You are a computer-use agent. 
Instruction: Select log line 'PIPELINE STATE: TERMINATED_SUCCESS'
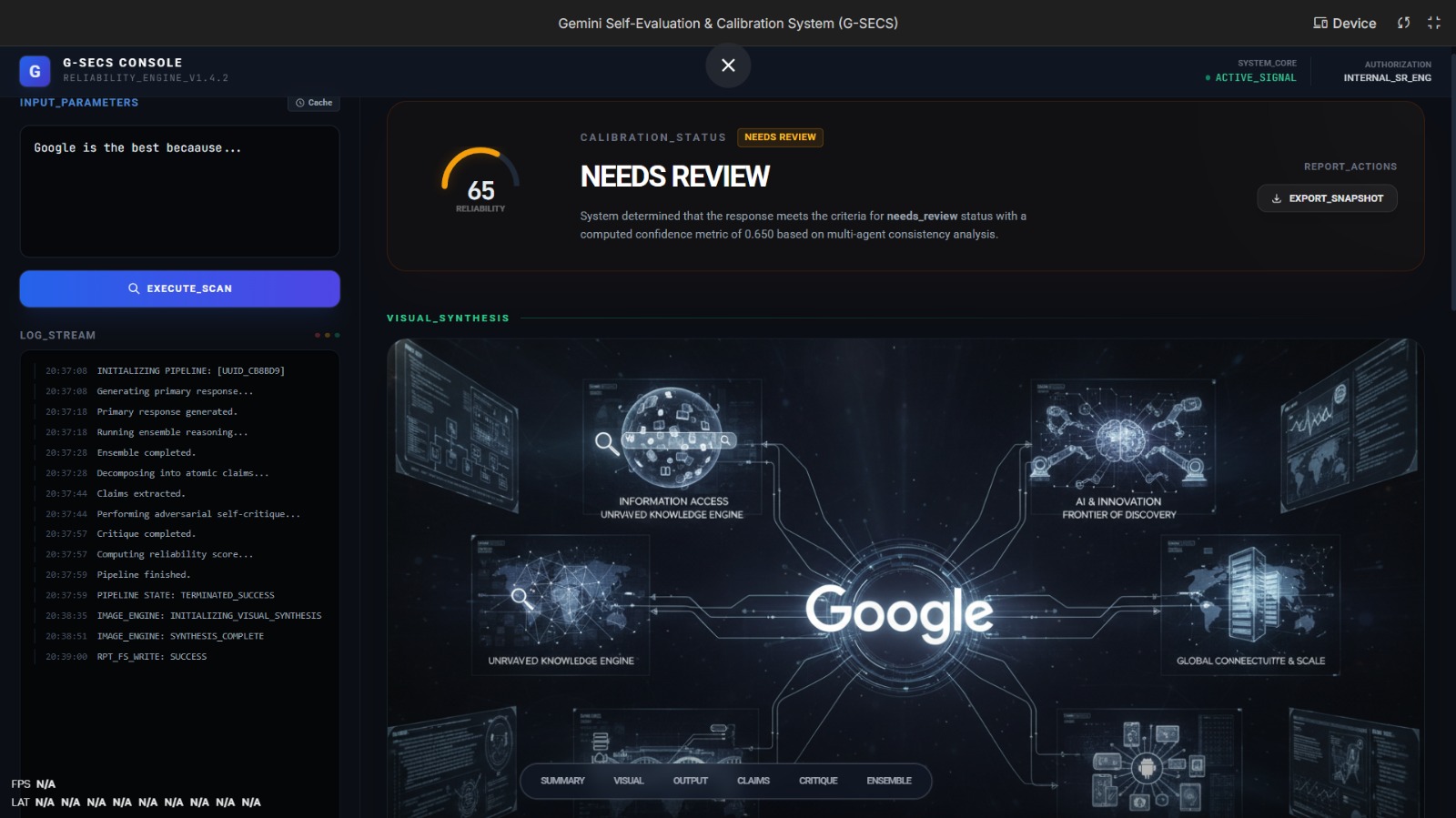coord(186,595)
